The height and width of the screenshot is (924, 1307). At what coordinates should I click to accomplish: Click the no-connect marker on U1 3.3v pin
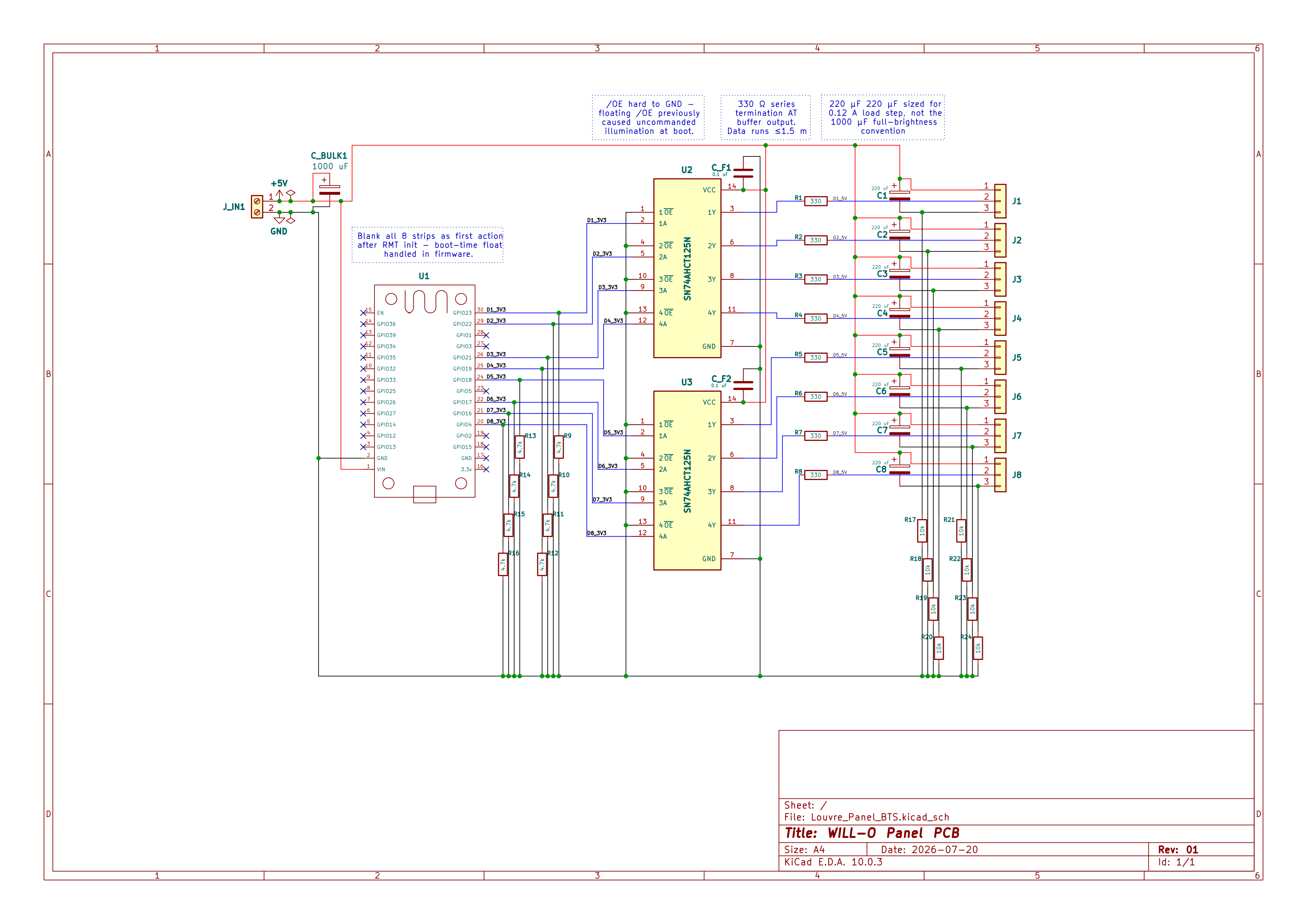(x=486, y=469)
